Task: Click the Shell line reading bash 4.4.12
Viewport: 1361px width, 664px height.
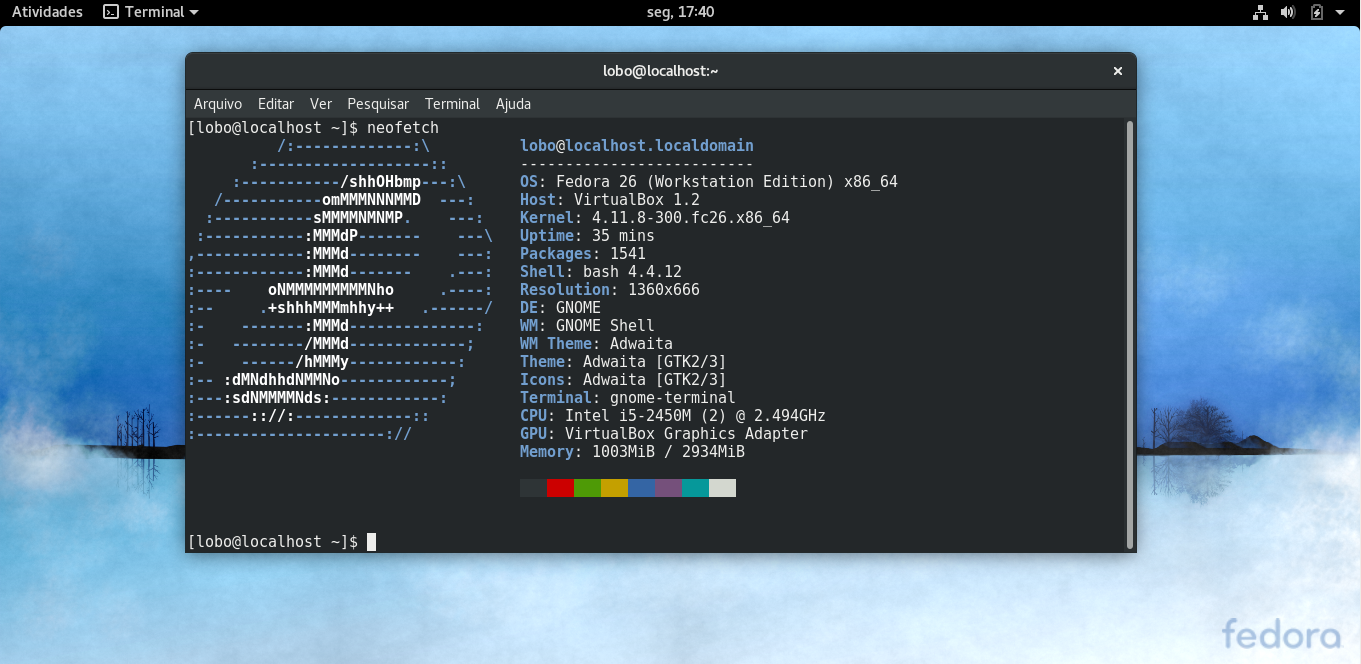Action: click(601, 272)
